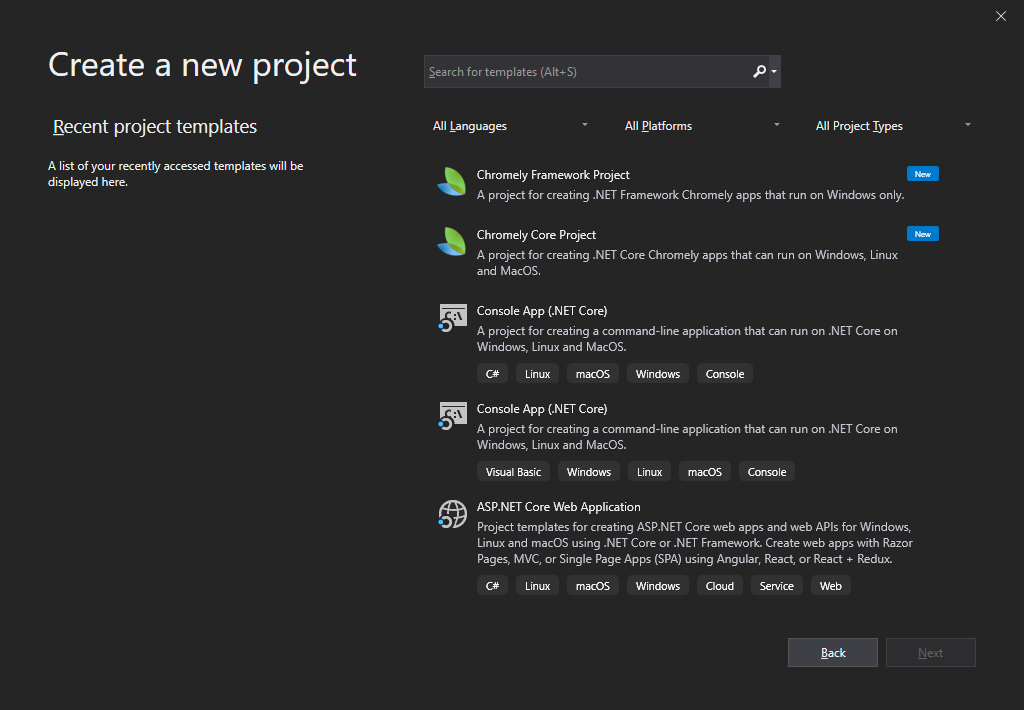Click the C# Console App template icon

(x=453, y=318)
